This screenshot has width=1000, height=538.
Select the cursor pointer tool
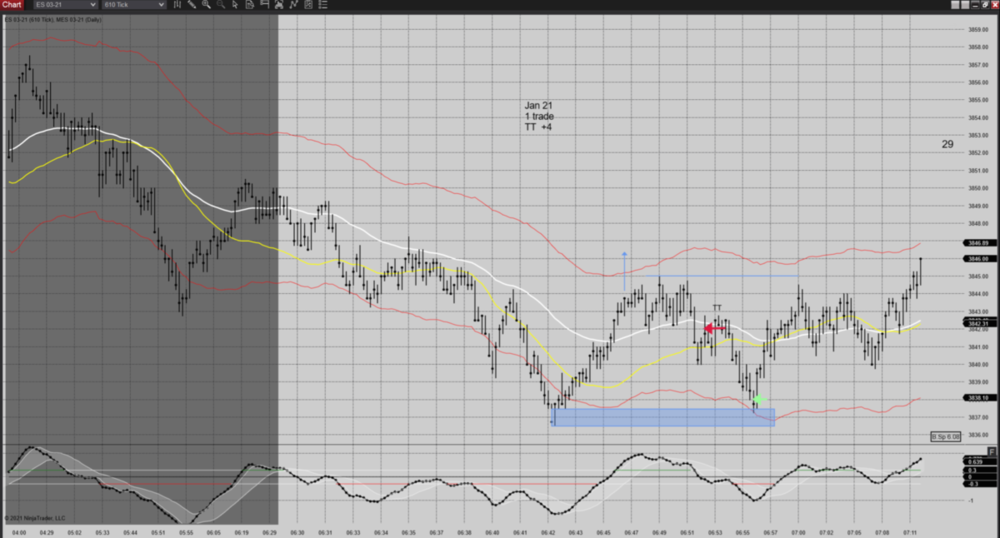tap(233, 5)
